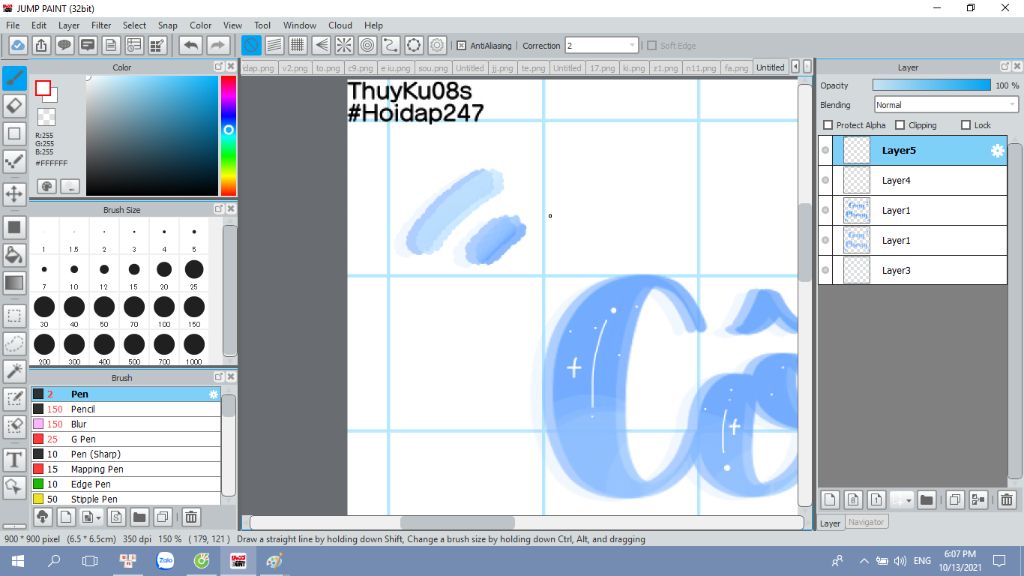This screenshot has width=1024, height=576.
Task: Add a new layer folder in Layer panel
Action: (926, 500)
